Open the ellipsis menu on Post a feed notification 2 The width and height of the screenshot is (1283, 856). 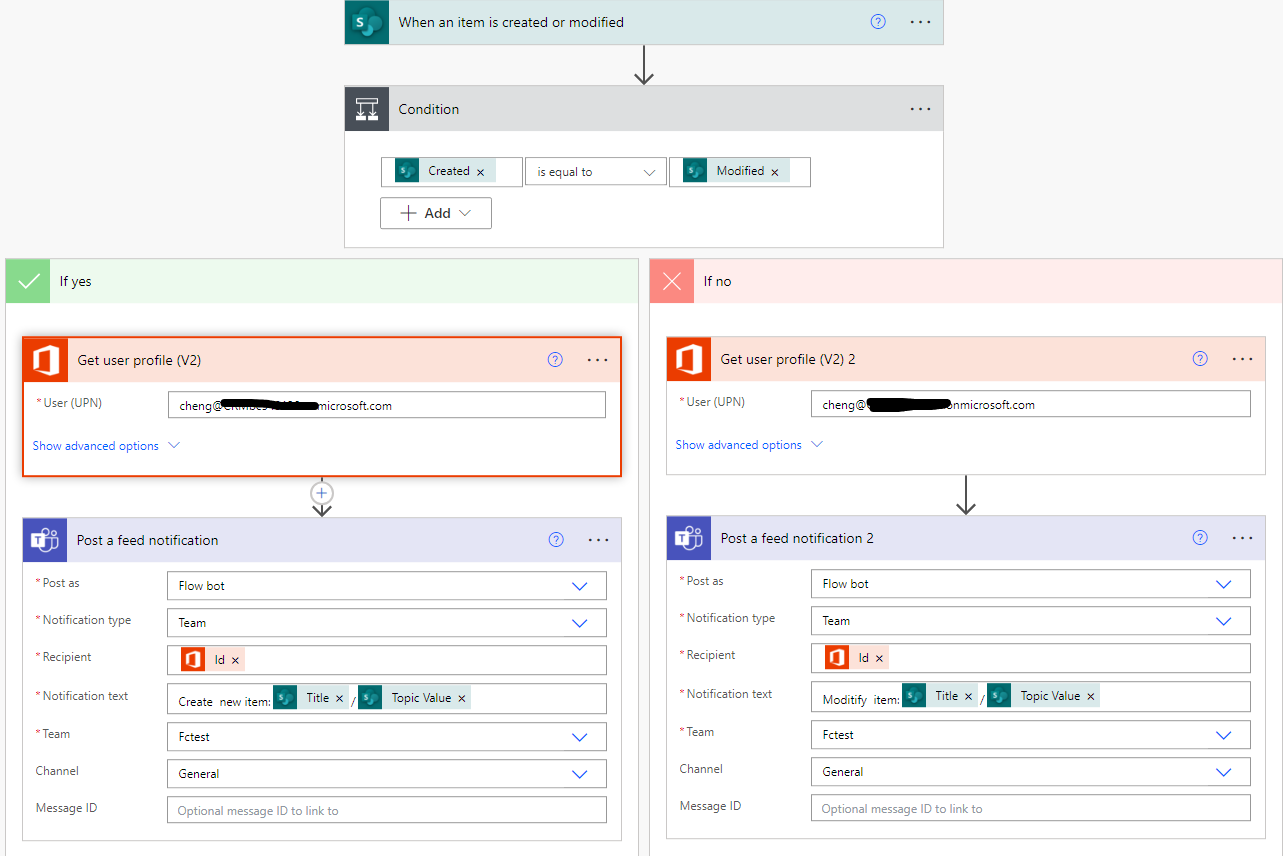1242,538
